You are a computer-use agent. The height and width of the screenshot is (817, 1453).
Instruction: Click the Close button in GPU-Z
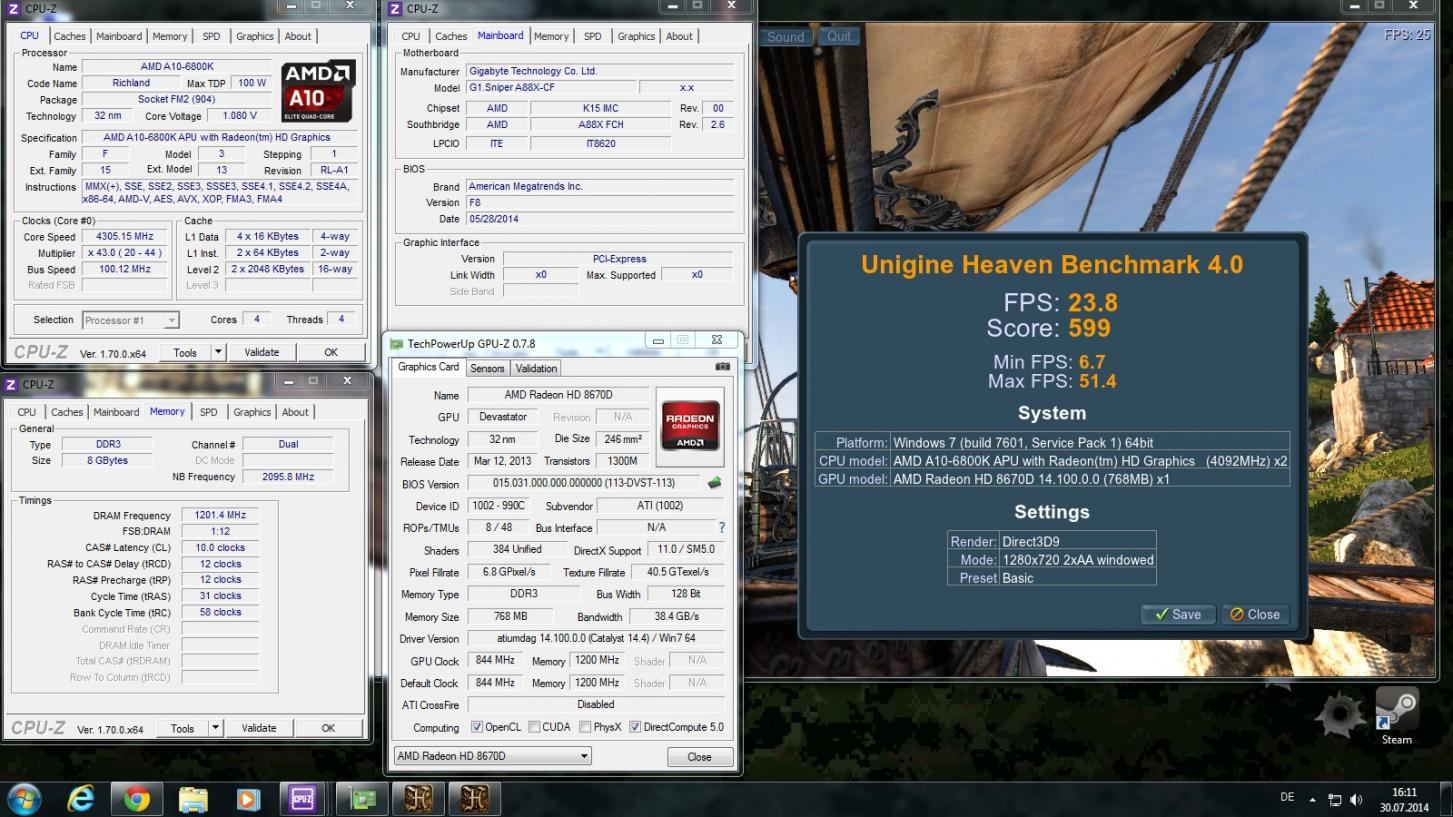point(699,757)
